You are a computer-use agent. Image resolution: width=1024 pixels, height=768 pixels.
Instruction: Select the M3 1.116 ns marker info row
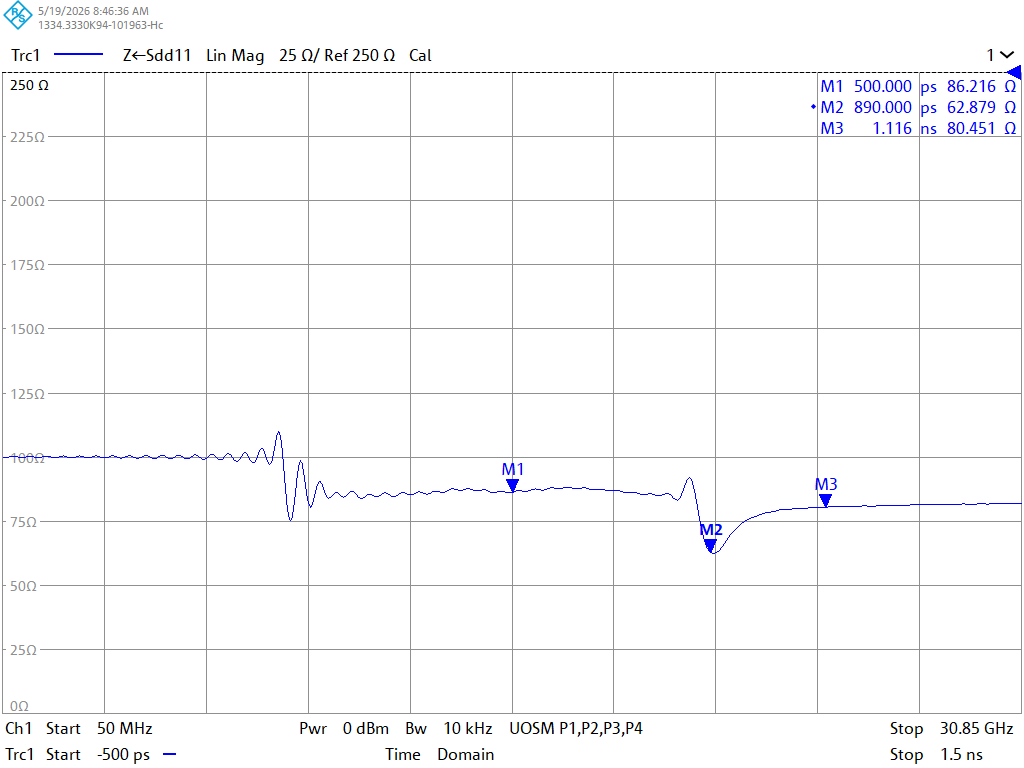(x=918, y=128)
